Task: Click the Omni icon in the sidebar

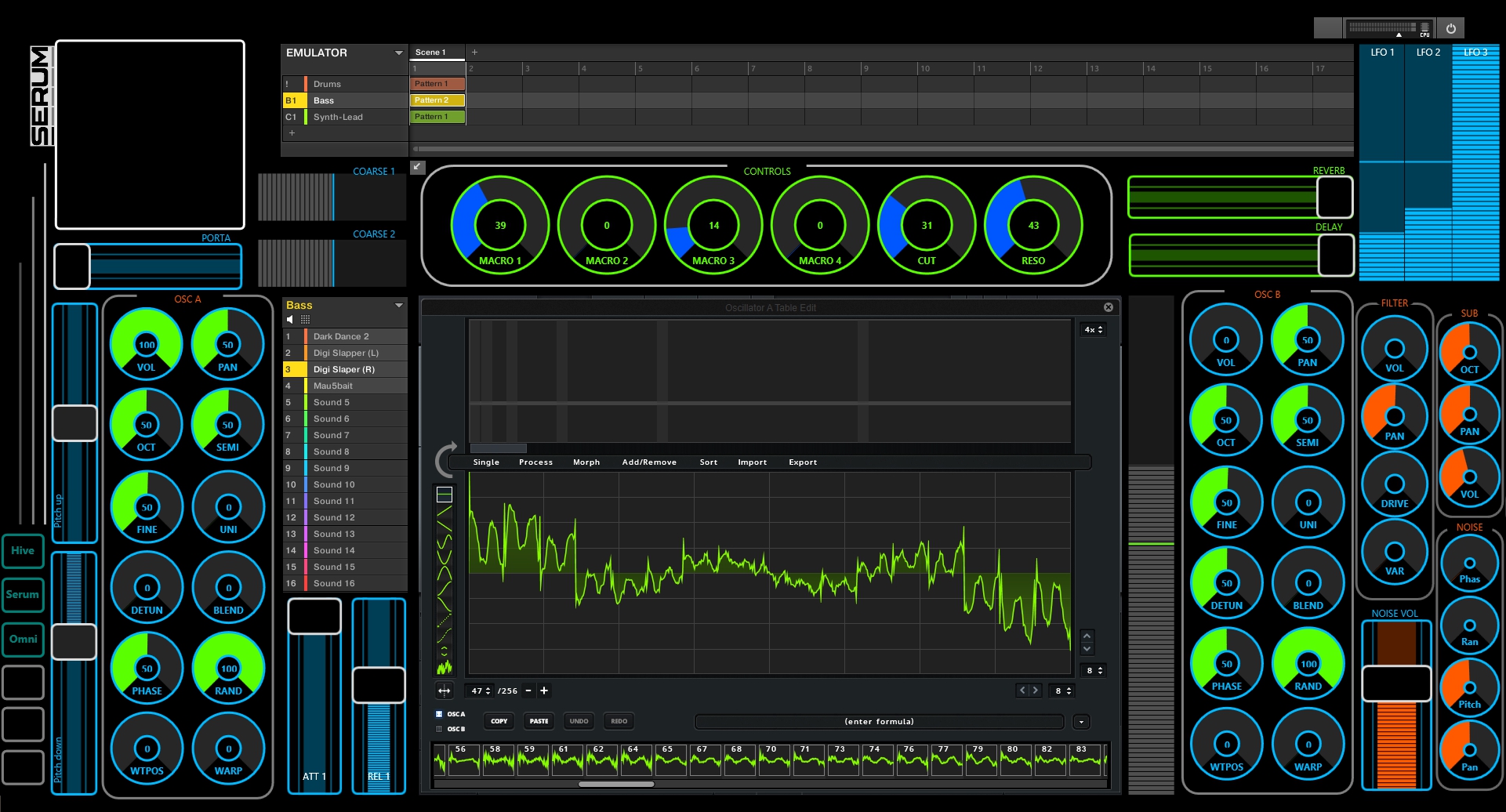Action: tap(23, 640)
